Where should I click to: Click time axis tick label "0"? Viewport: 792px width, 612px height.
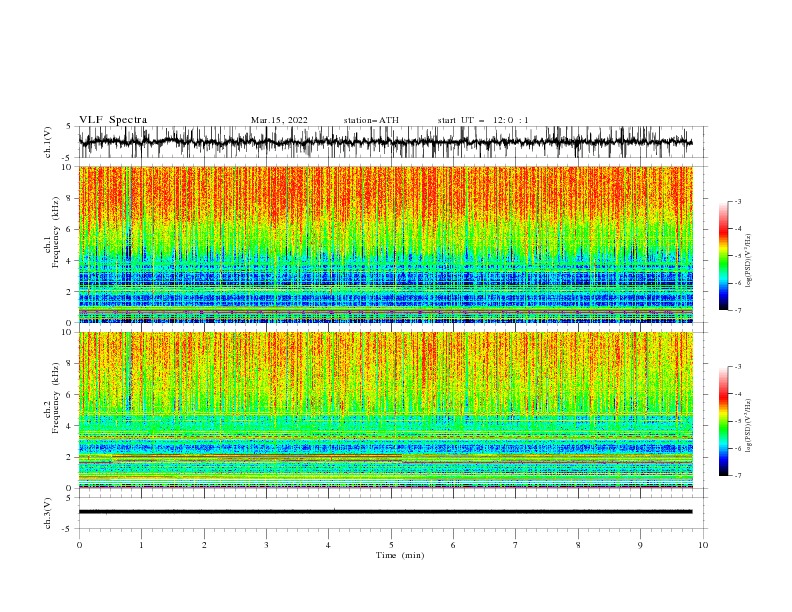[x=79, y=545]
